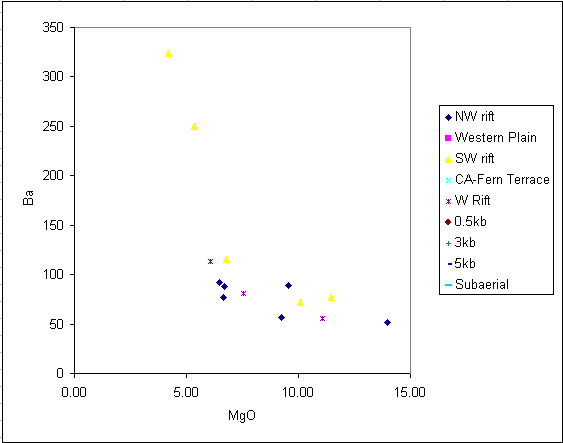The width and height of the screenshot is (563, 443).
Task: Select the SW rift triangle near Ba 250
Action: (x=194, y=127)
